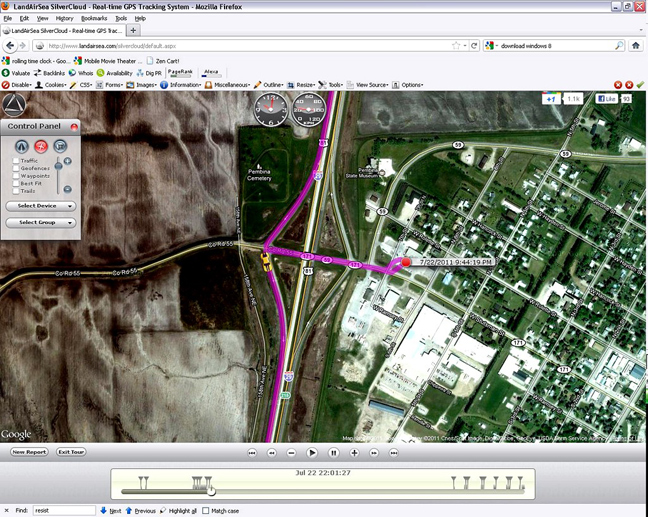Click the New Report button
This screenshot has width=648, height=517.
29,452
